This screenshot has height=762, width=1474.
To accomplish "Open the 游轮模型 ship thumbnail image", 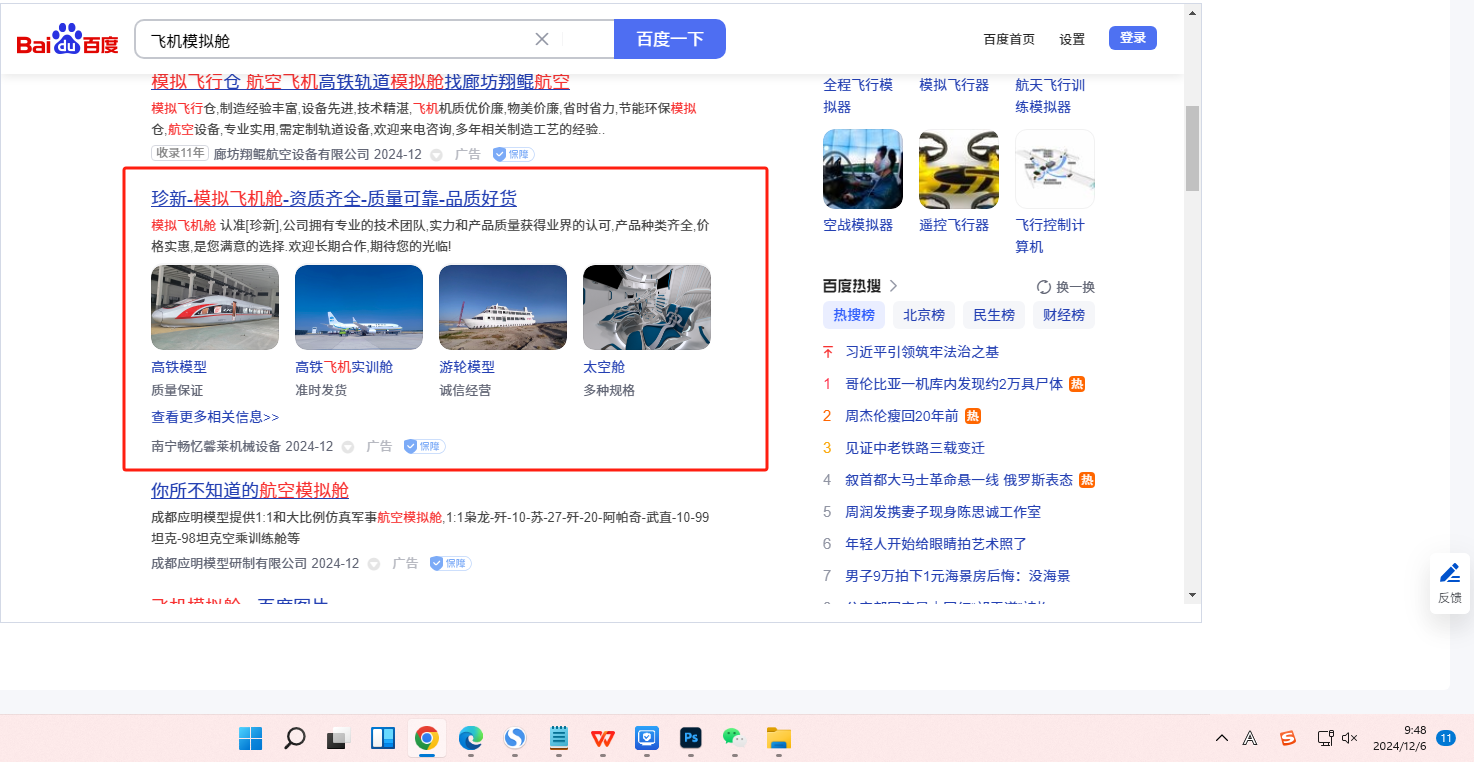I will click(x=503, y=307).
